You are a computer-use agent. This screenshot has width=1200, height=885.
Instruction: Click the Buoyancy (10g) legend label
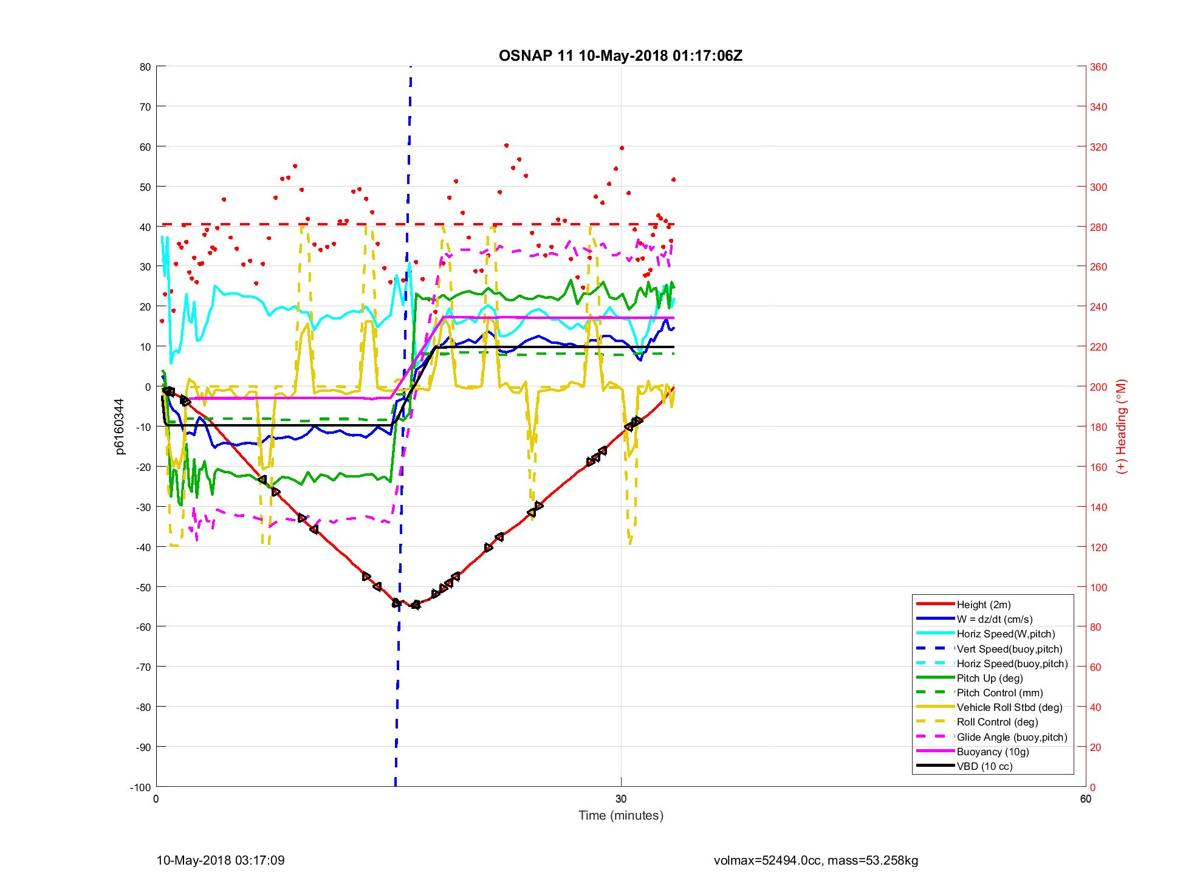[993, 751]
